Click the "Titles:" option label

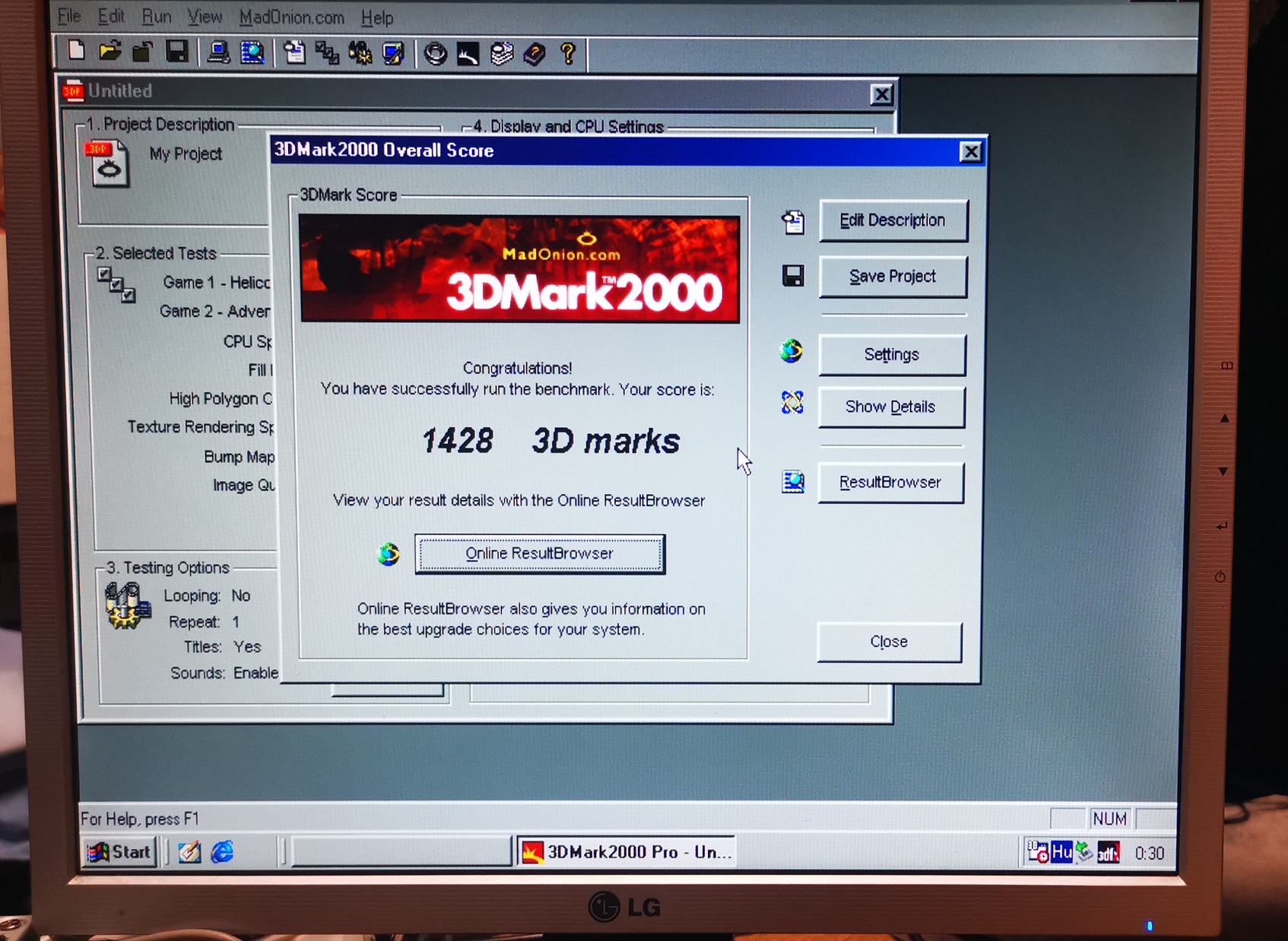pyautogui.click(x=203, y=648)
